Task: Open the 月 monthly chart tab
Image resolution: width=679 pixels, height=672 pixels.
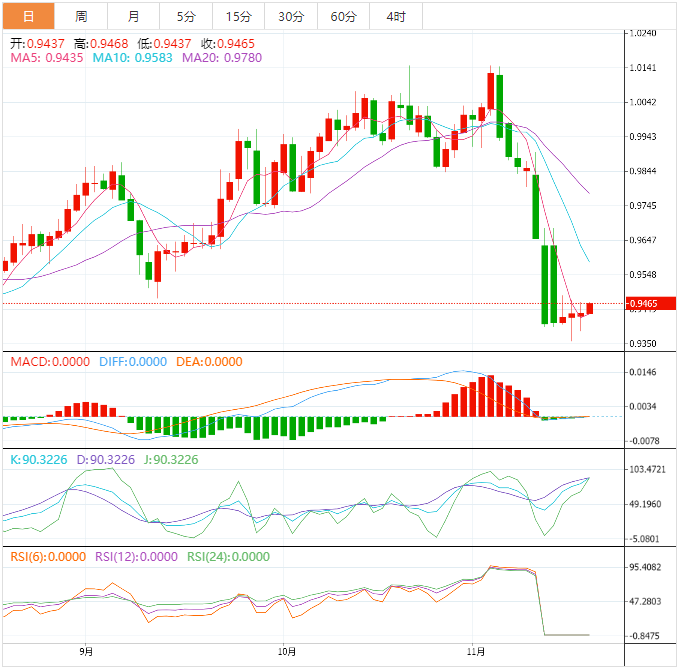Action: pos(133,16)
